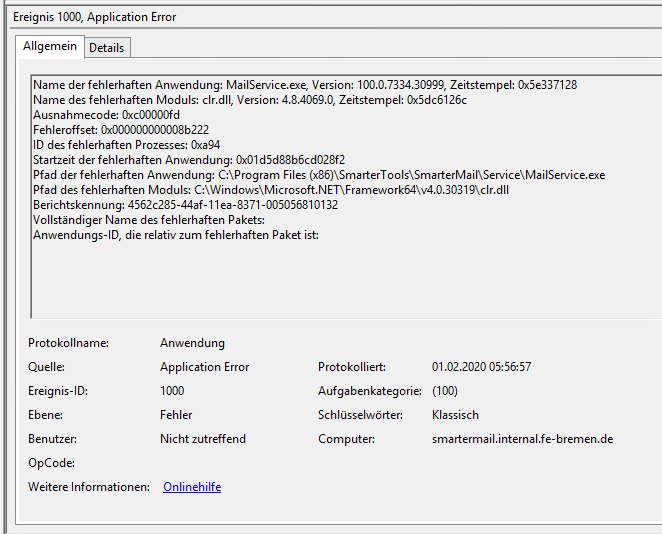Click the Protokolliert date 01.02.2020 05:56:57
The width and height of the screenshot is (662, 534).
tap(481, 367)
